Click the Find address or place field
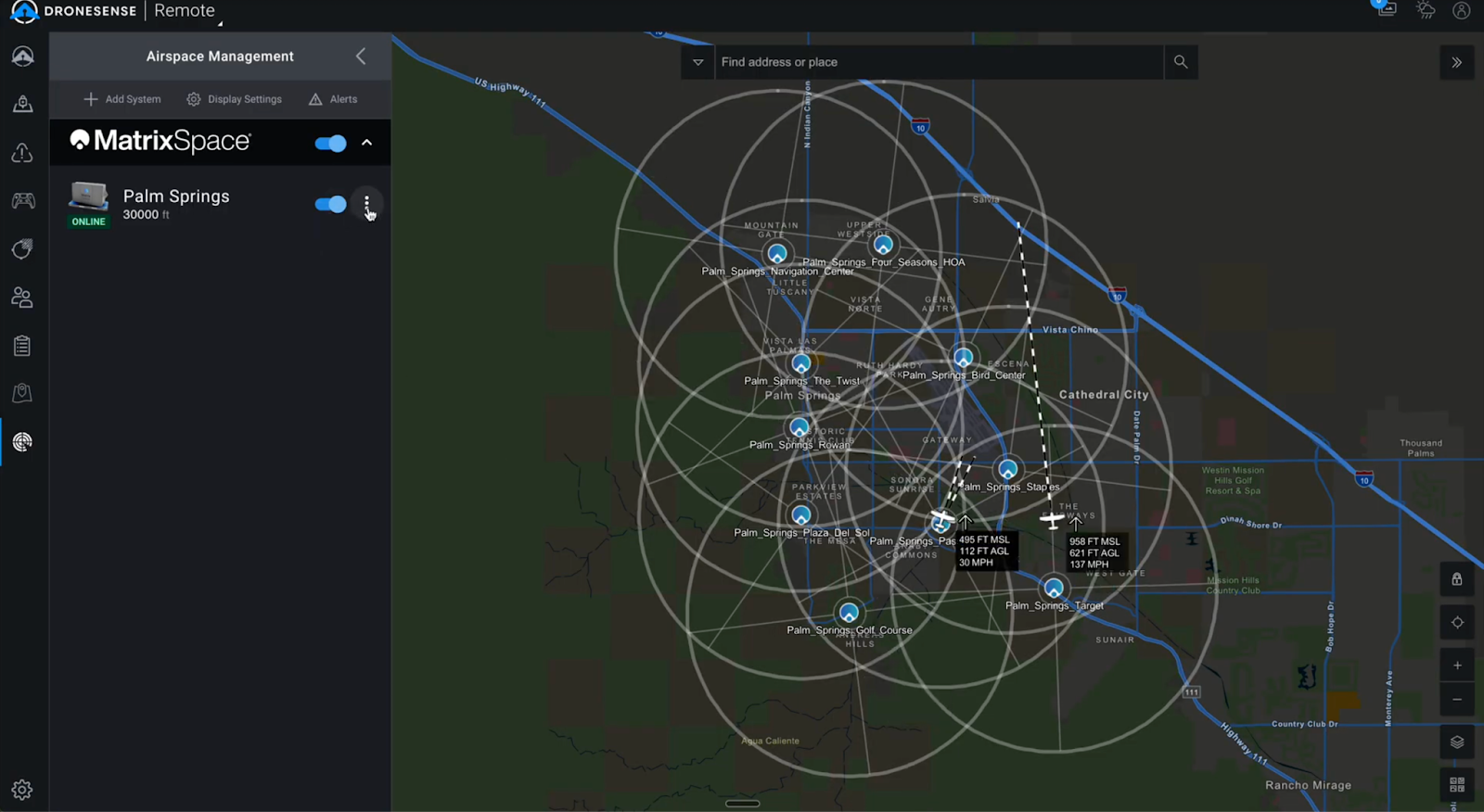 point(939,62)
